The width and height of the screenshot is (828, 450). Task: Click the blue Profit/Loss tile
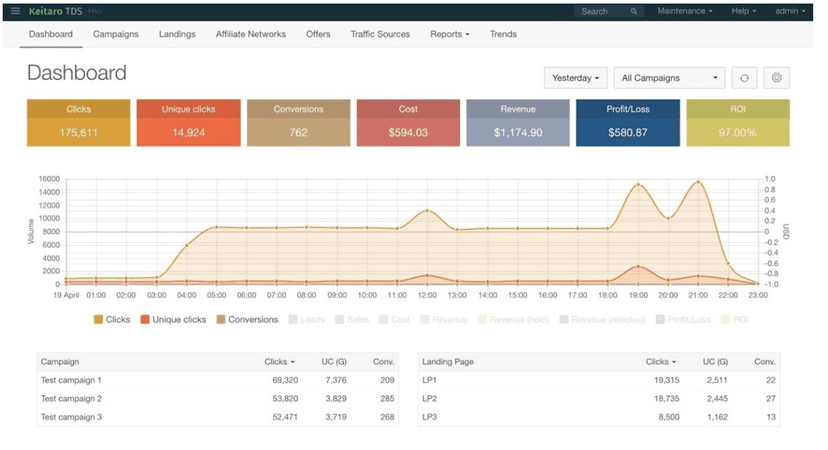[628, 123]
